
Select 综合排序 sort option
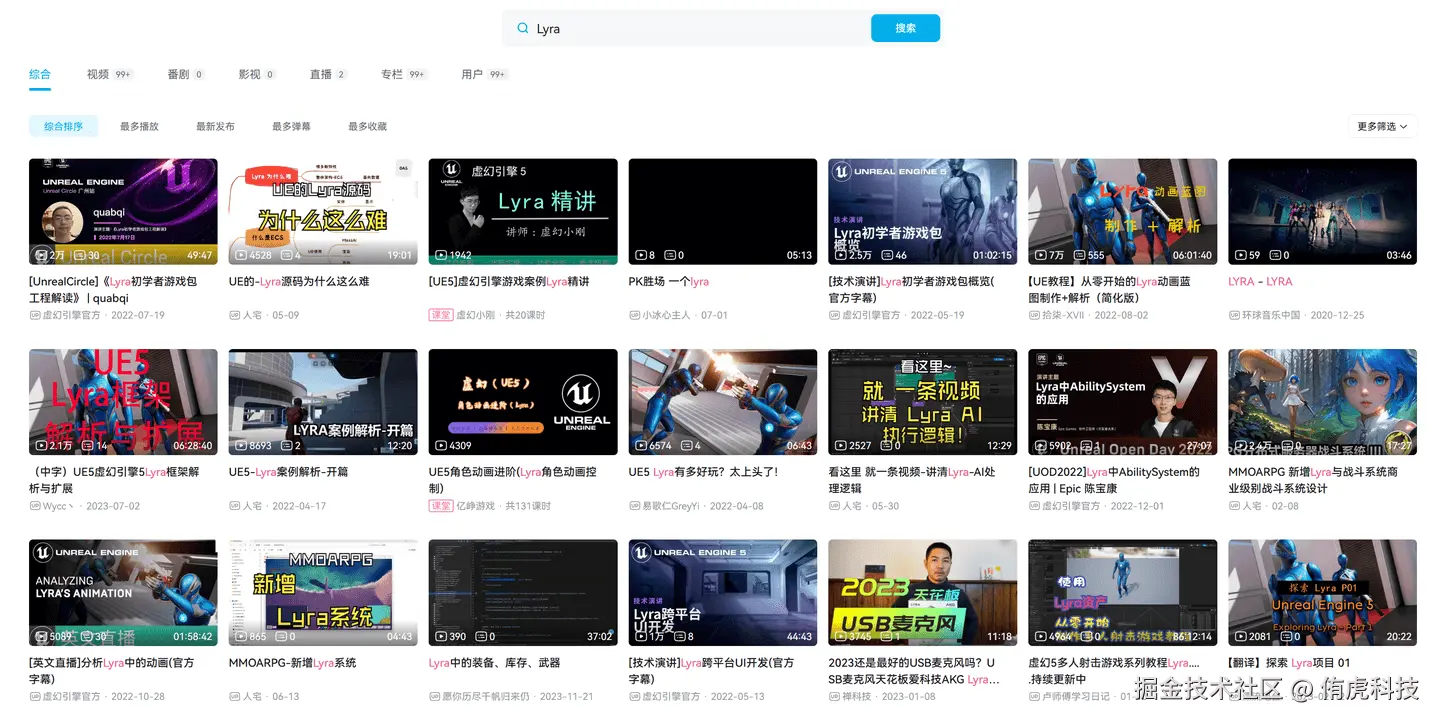point(63,126)
